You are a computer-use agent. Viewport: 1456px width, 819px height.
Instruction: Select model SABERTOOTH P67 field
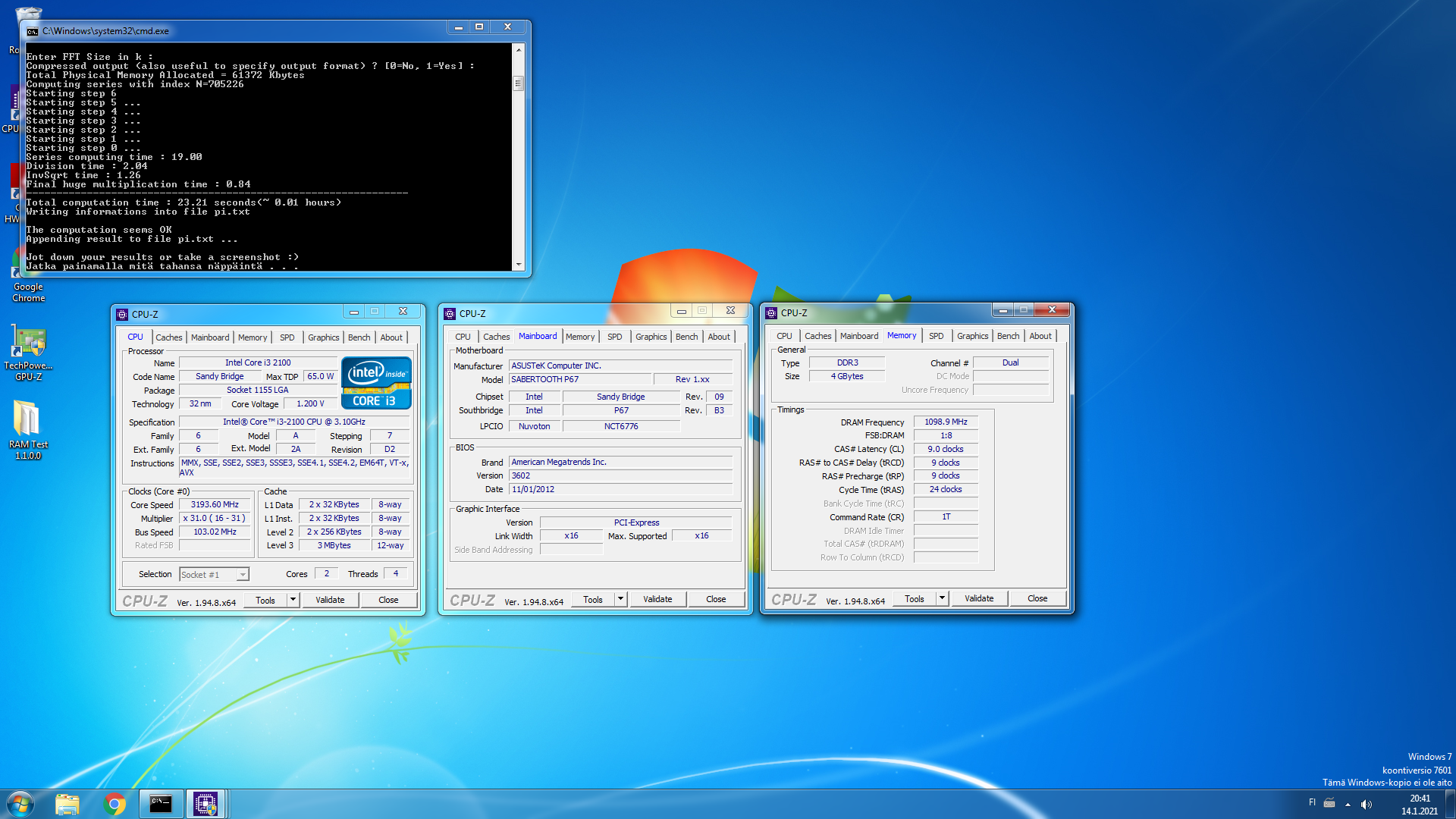click(x=580, y=379)
